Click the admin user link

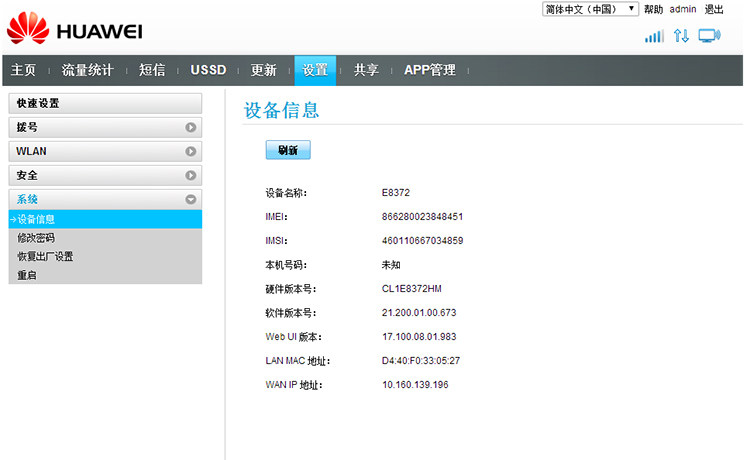click(683, 9)
